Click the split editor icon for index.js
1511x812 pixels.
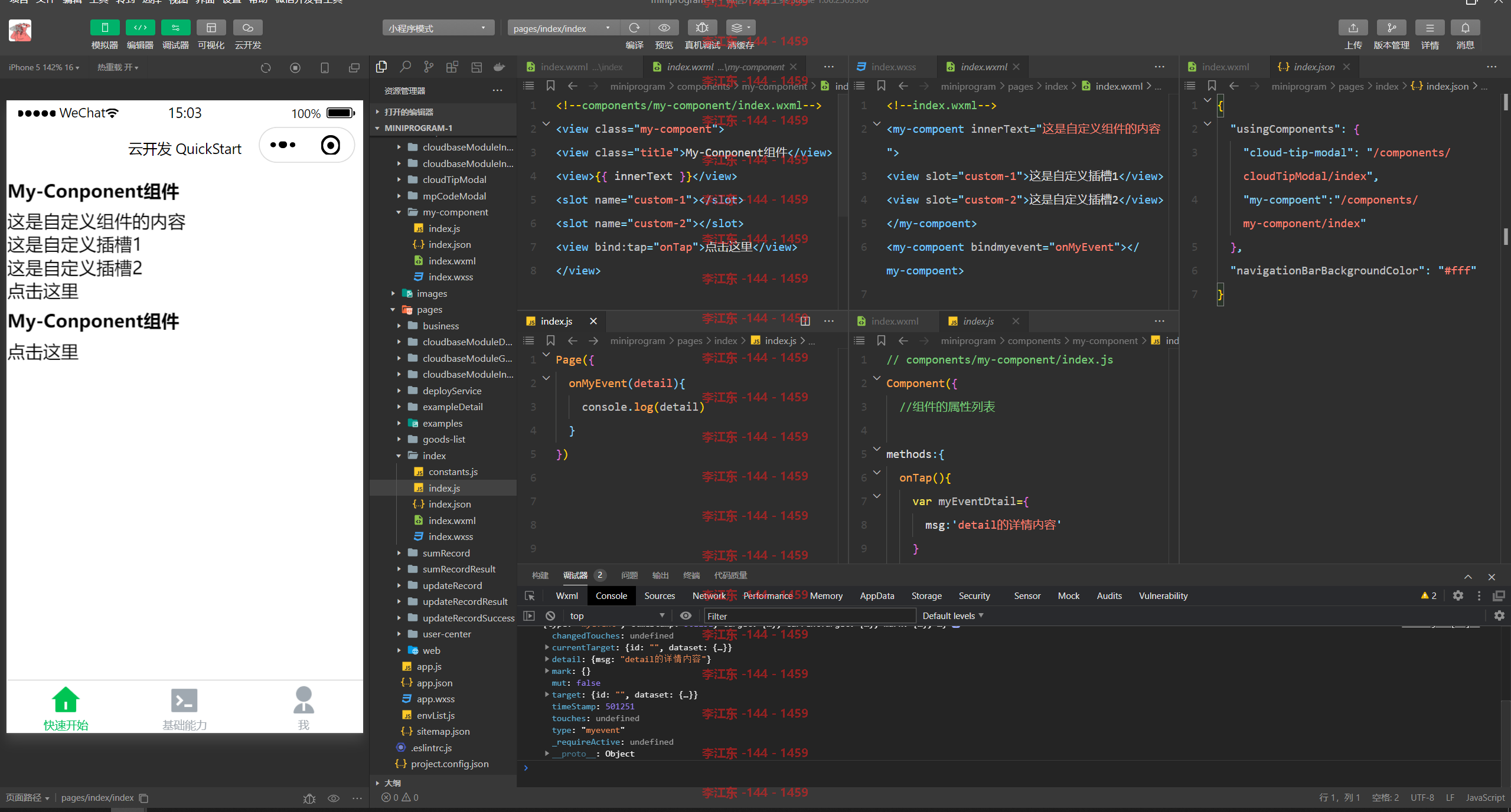click(805, 321)
